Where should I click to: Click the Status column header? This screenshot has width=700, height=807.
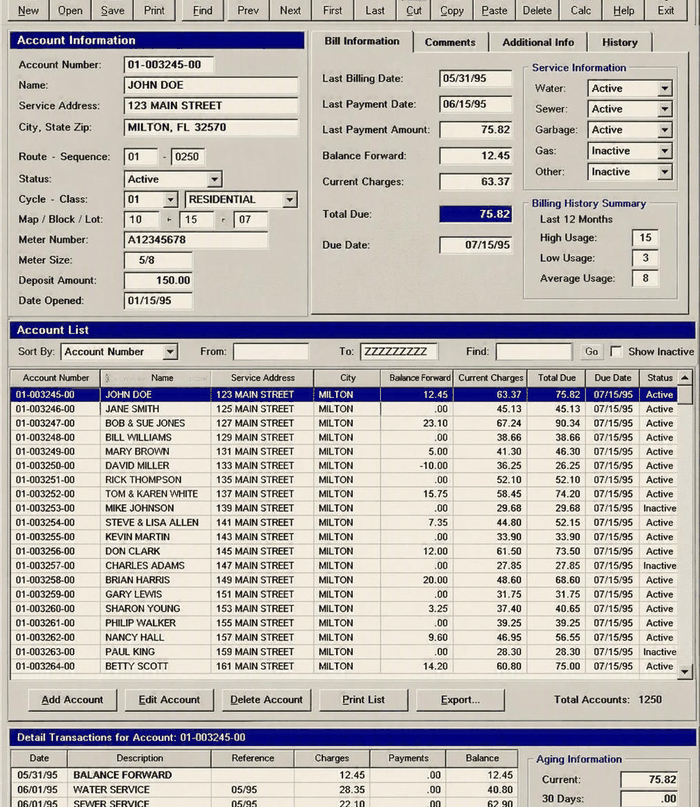[x=659, y=378]
